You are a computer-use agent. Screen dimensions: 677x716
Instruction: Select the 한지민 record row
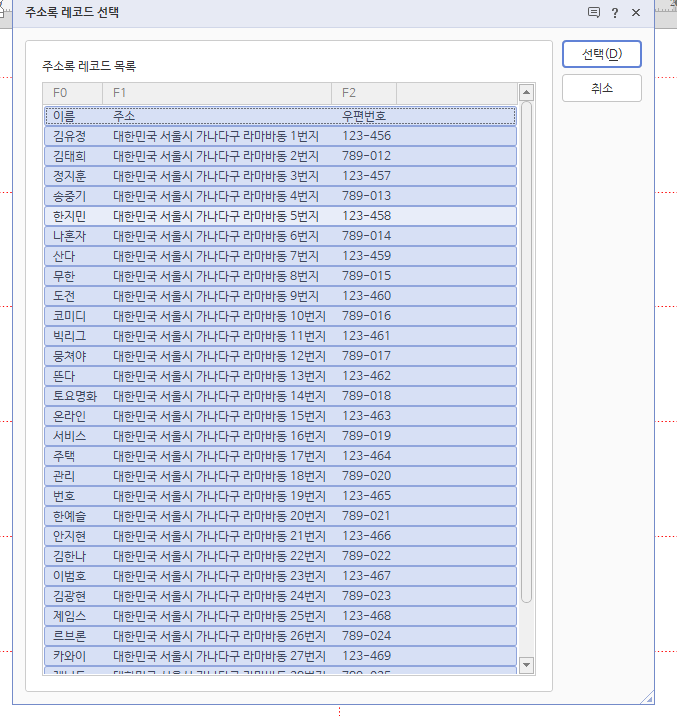coord(280,216)
